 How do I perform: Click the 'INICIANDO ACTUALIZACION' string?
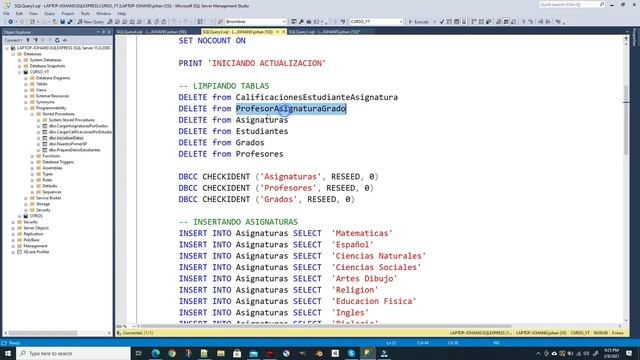(x=267, y=63)
